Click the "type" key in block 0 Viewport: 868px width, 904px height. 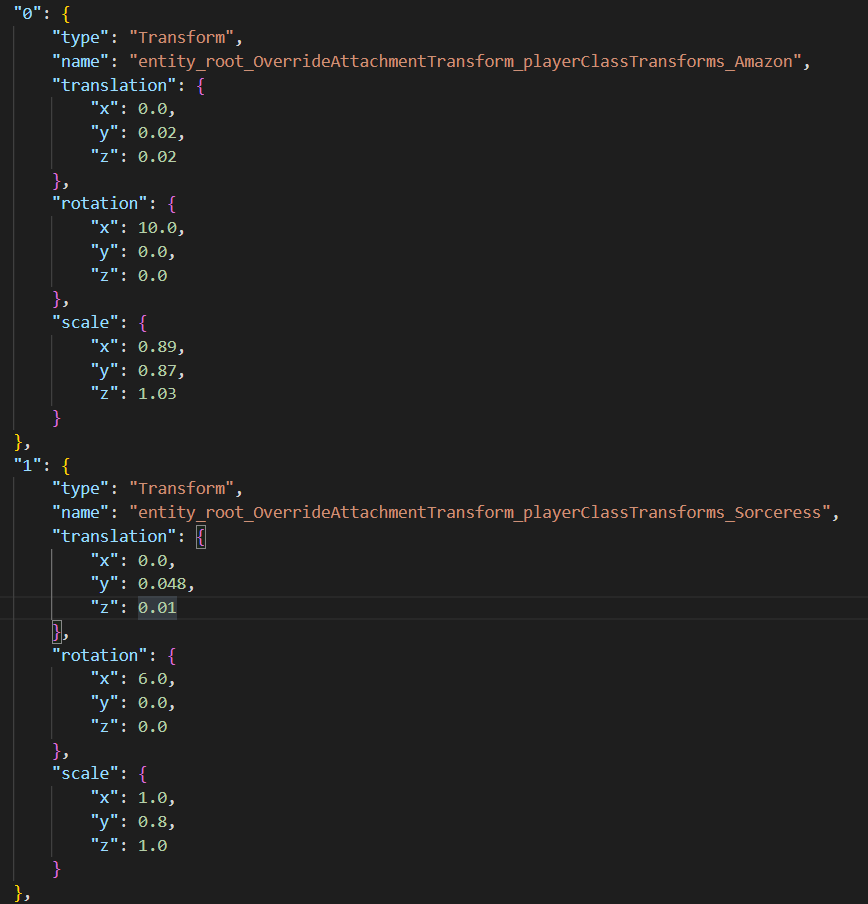coord(81,37)
